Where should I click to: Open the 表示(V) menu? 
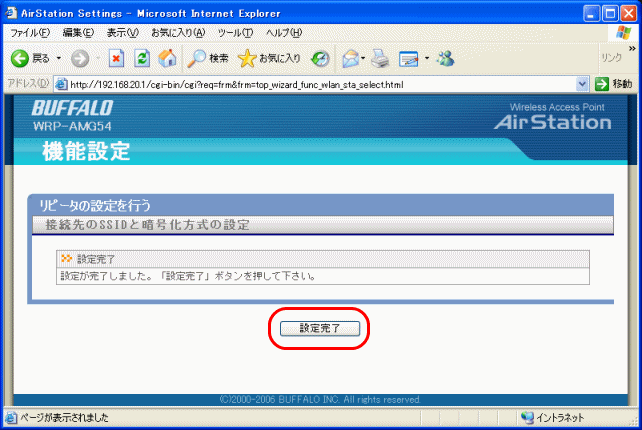pyautogui.click(x=122, y=33)
